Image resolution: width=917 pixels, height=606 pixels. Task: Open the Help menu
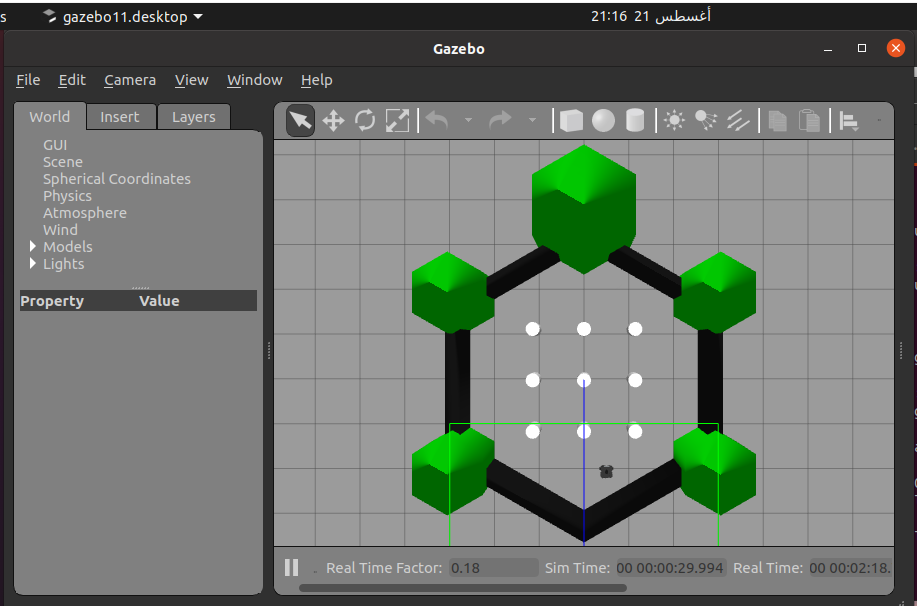(316, 80)
